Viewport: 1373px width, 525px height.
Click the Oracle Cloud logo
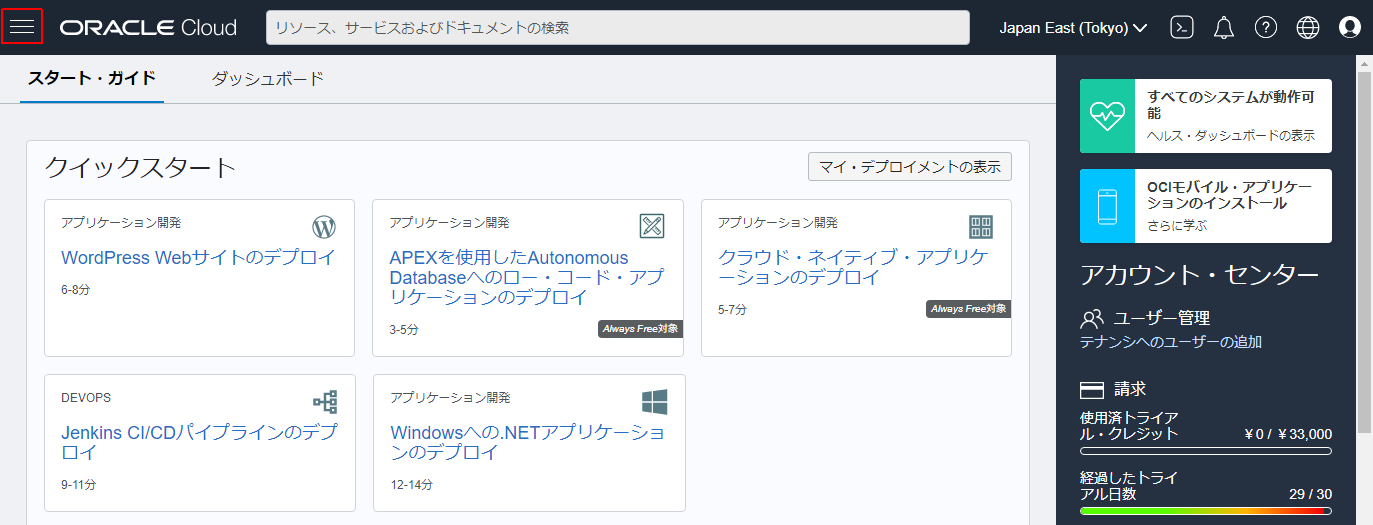point(148,28)
